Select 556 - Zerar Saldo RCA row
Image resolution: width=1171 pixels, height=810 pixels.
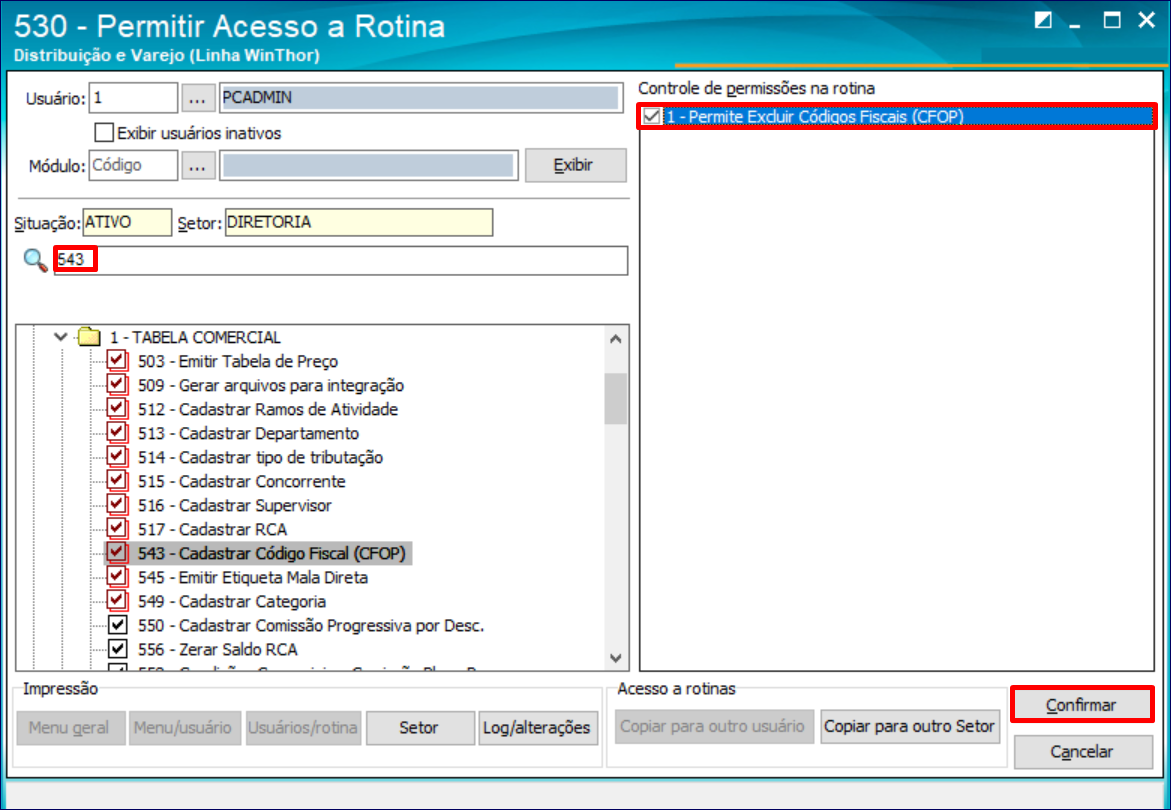click(x=217, y=649)
